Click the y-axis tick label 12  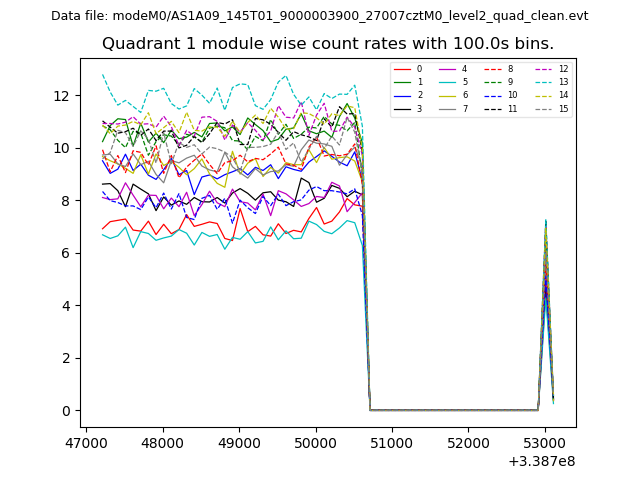[60, 96]
